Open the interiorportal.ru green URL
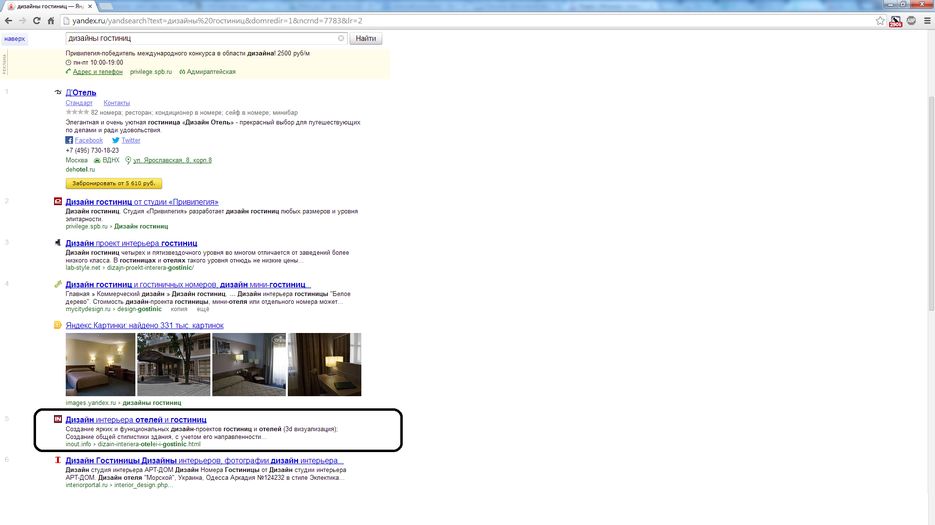Viewport: 935px width, 525px height. [x=119, y=485]
